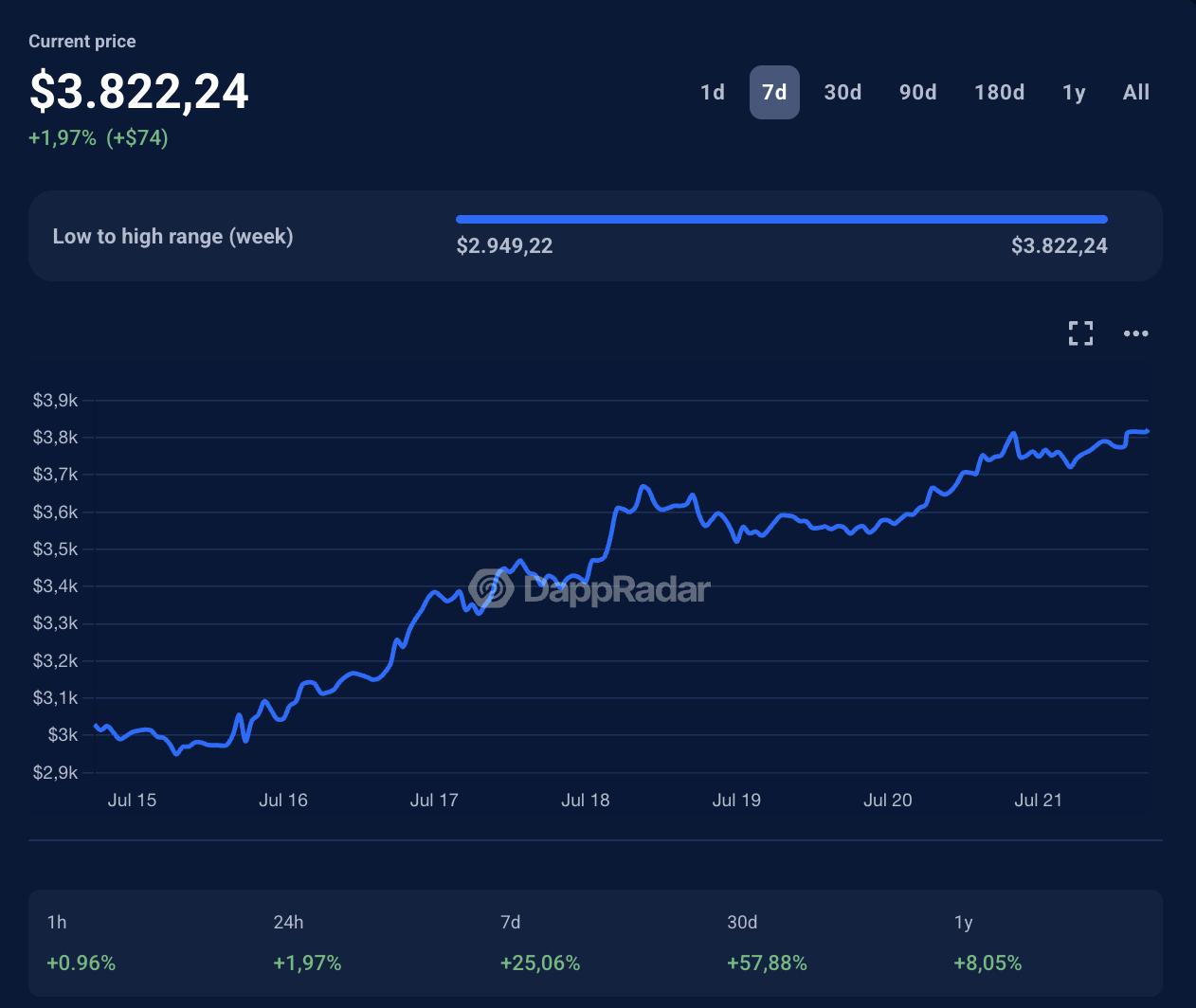Open the chart fullscreen view
Viewport: 1196px width, 1008px height.
(x=1079, y=333)
